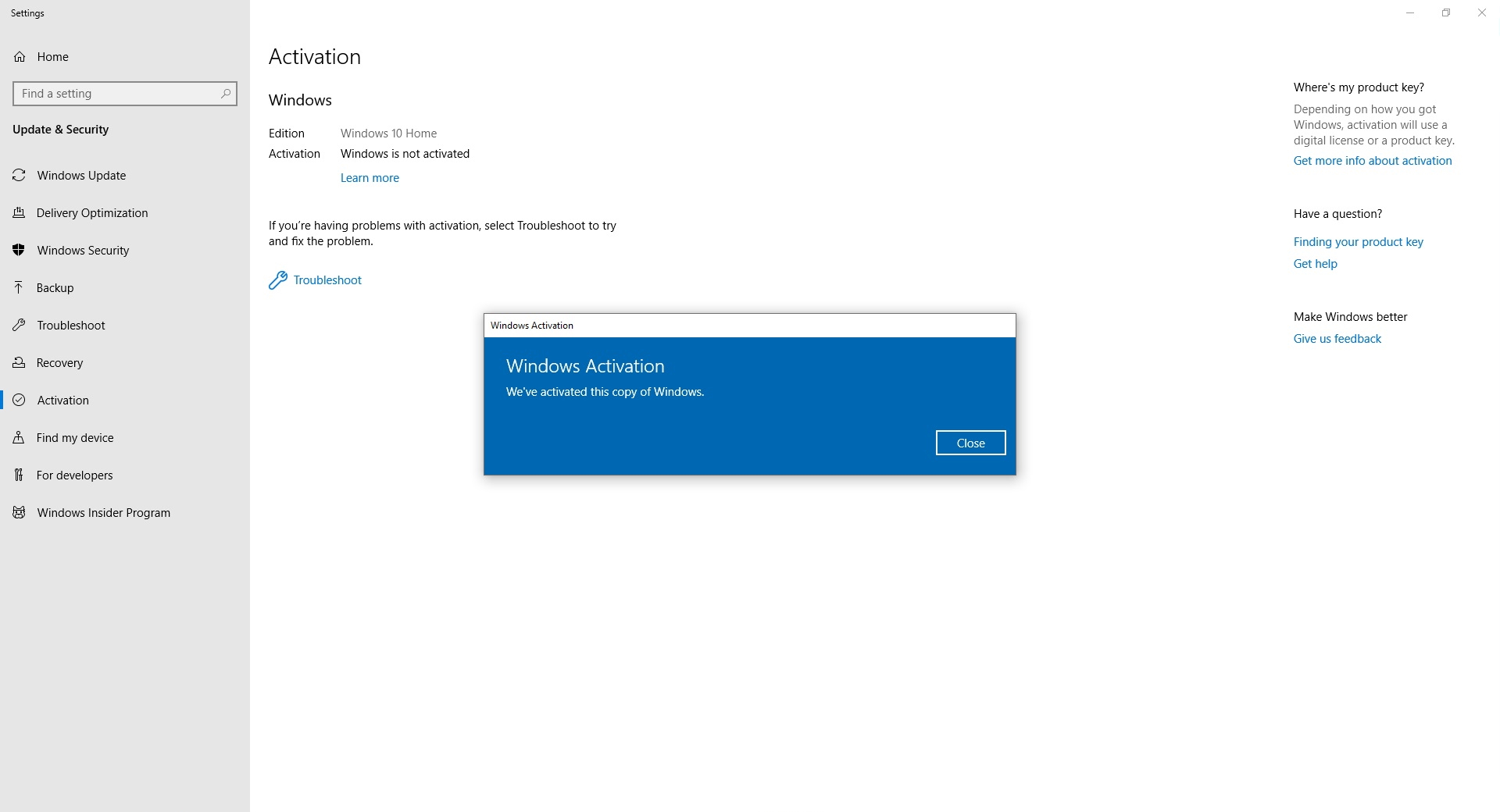Click 'Windows is not activated' status text
This screenshot has height=812, width=1500.
coord(405,154)
